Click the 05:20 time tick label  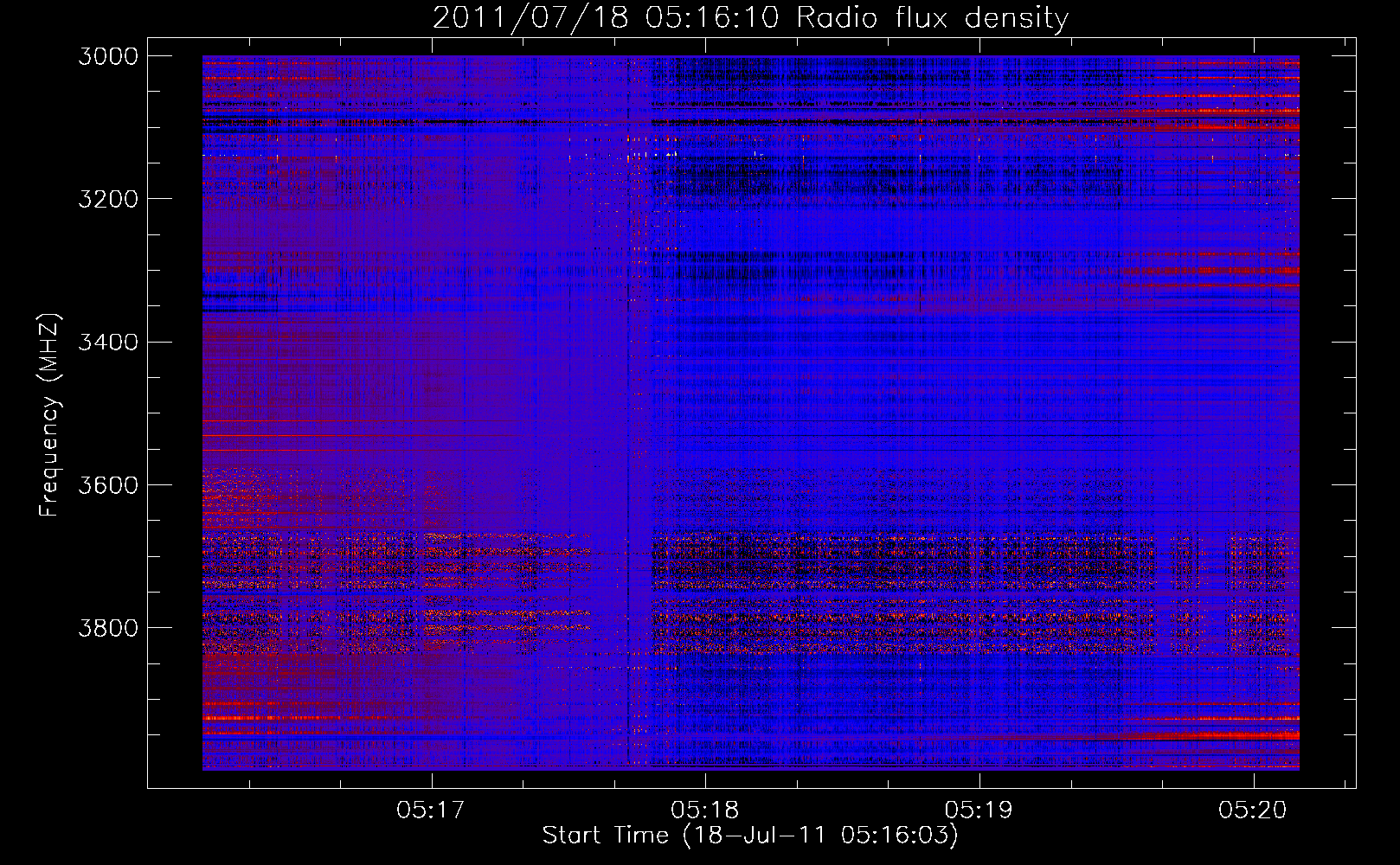point(1254,810)
